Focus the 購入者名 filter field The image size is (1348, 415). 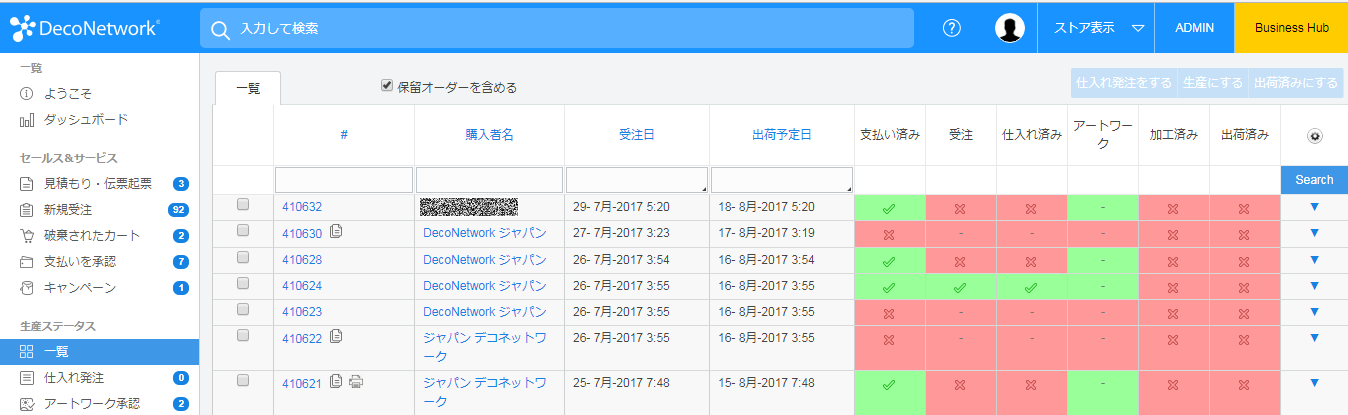(x=489, y=180)
